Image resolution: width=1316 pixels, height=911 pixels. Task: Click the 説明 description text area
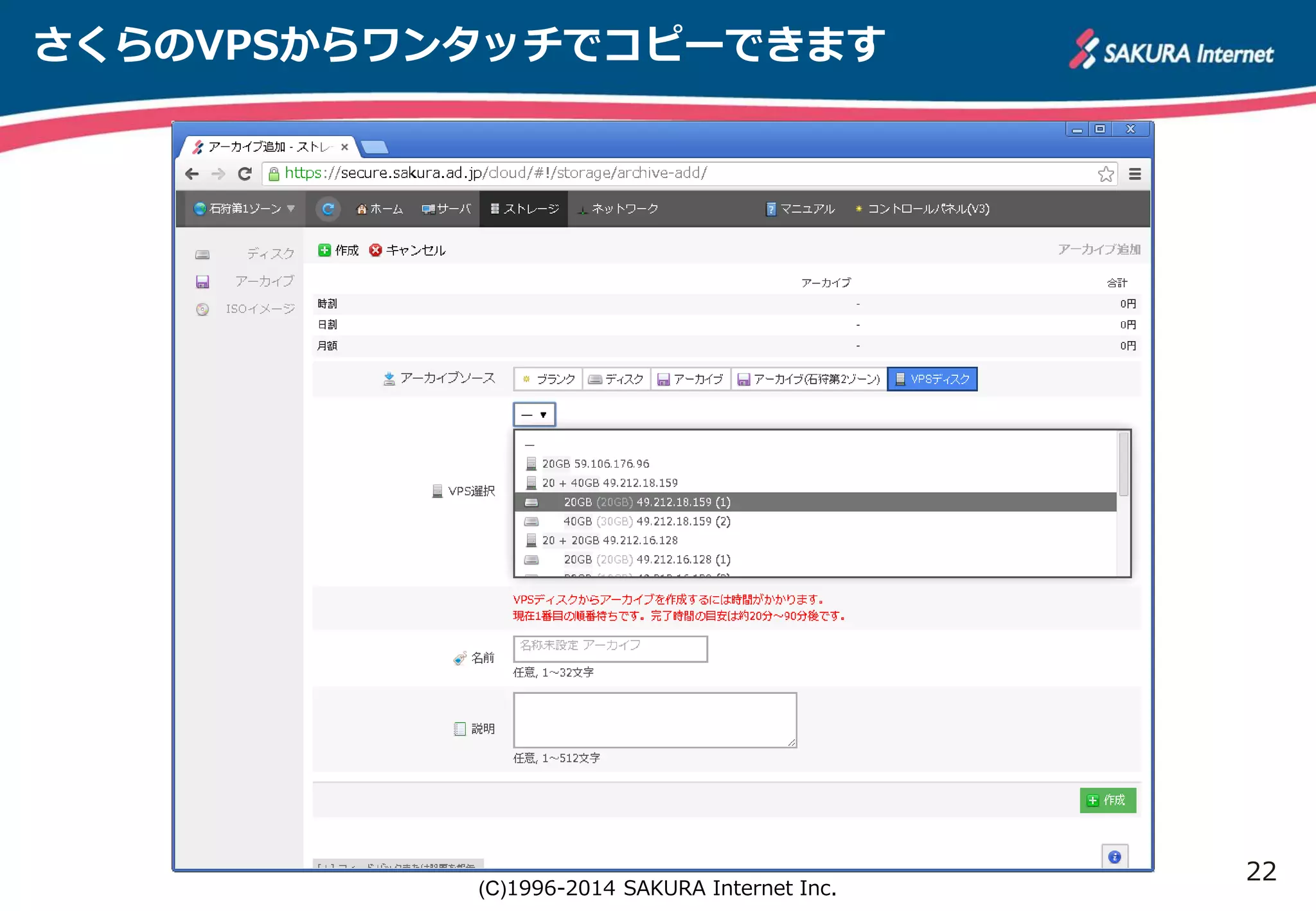[655, 720]
